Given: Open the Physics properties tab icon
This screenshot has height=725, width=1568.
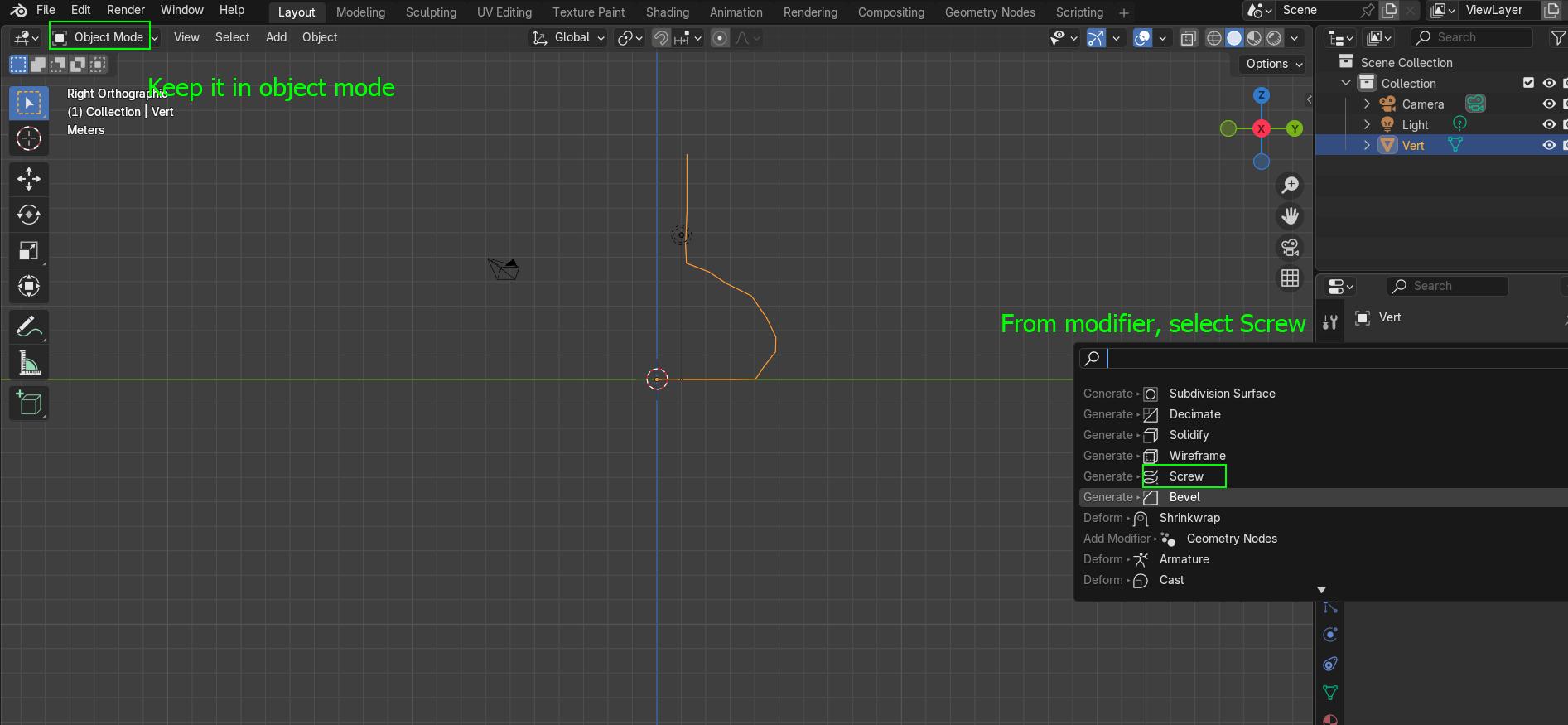Looking at the screenshot, I should [1330, 635].
